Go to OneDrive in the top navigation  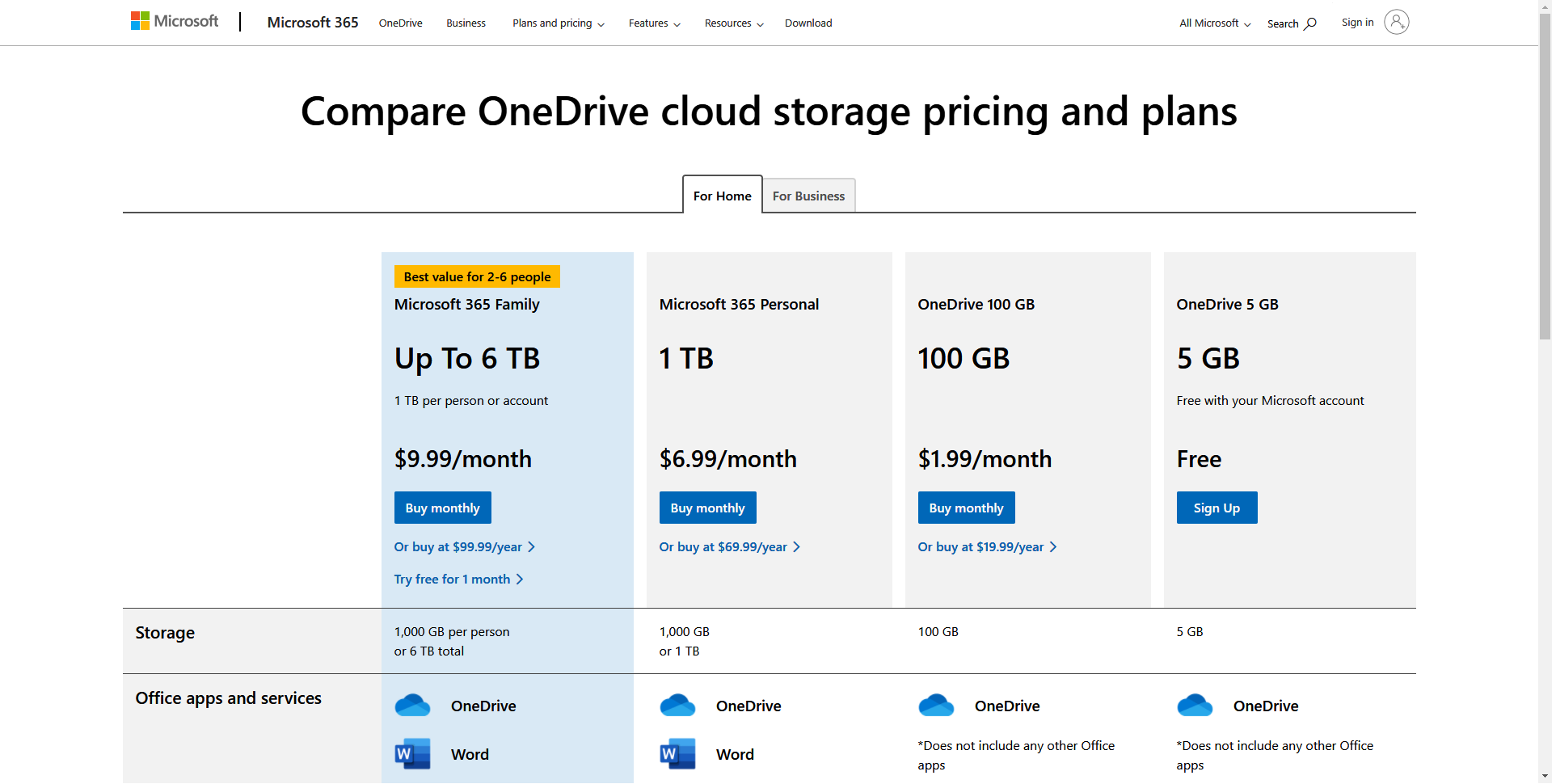click(401, 23)
